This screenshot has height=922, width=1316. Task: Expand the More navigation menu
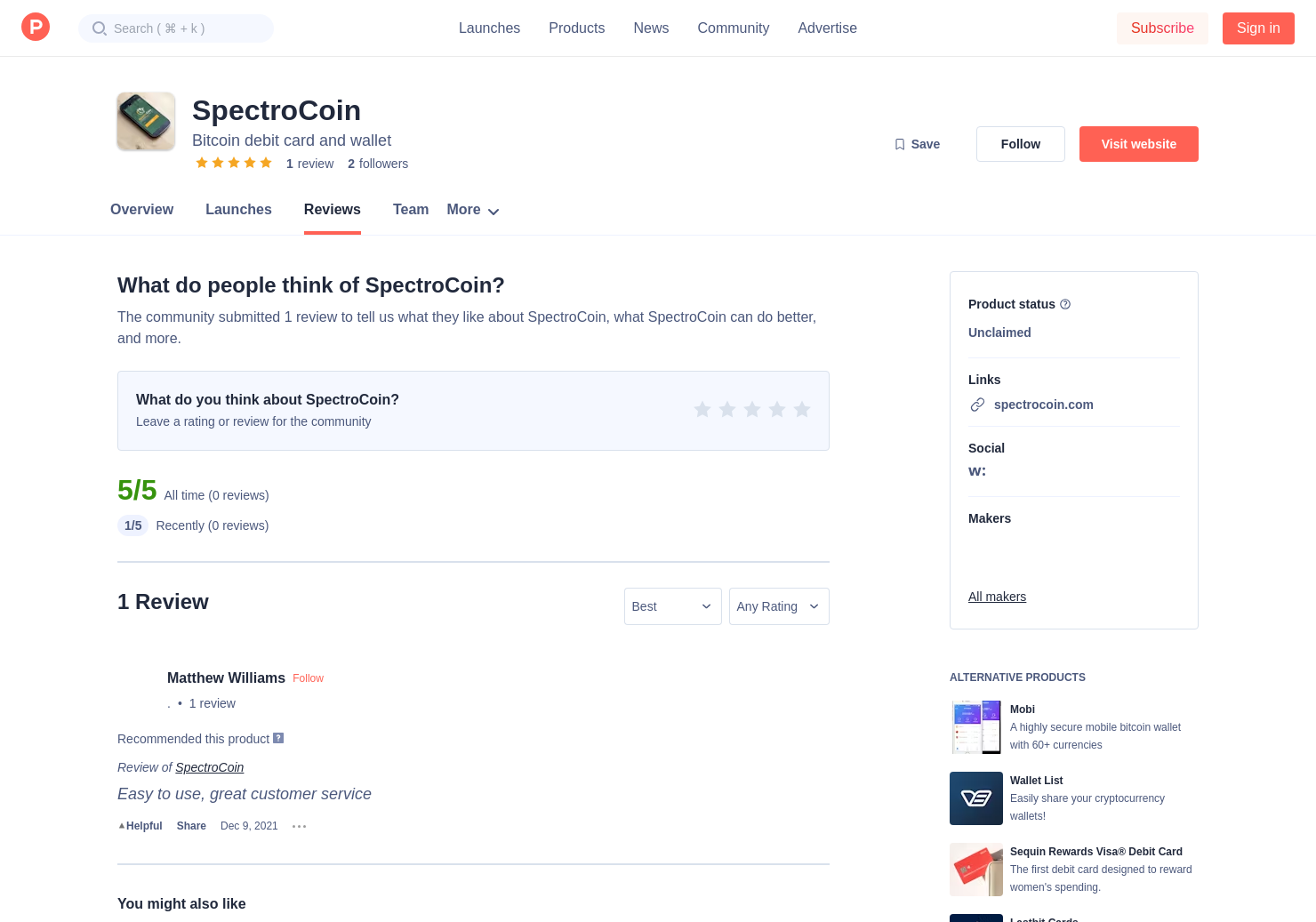click(472, 210)
